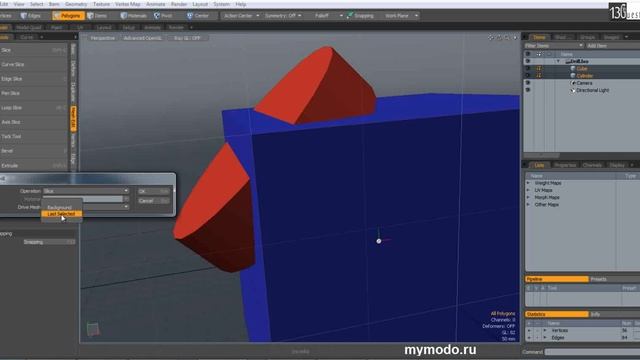Select the Directional Light item

point(593,90)
